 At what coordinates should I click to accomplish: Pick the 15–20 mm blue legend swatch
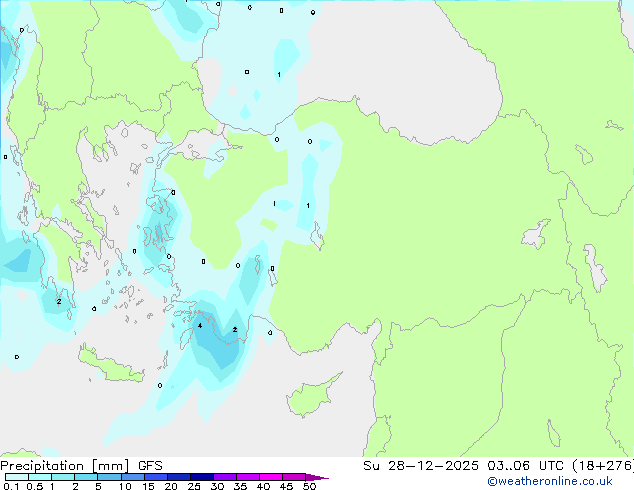pos(156,477)
